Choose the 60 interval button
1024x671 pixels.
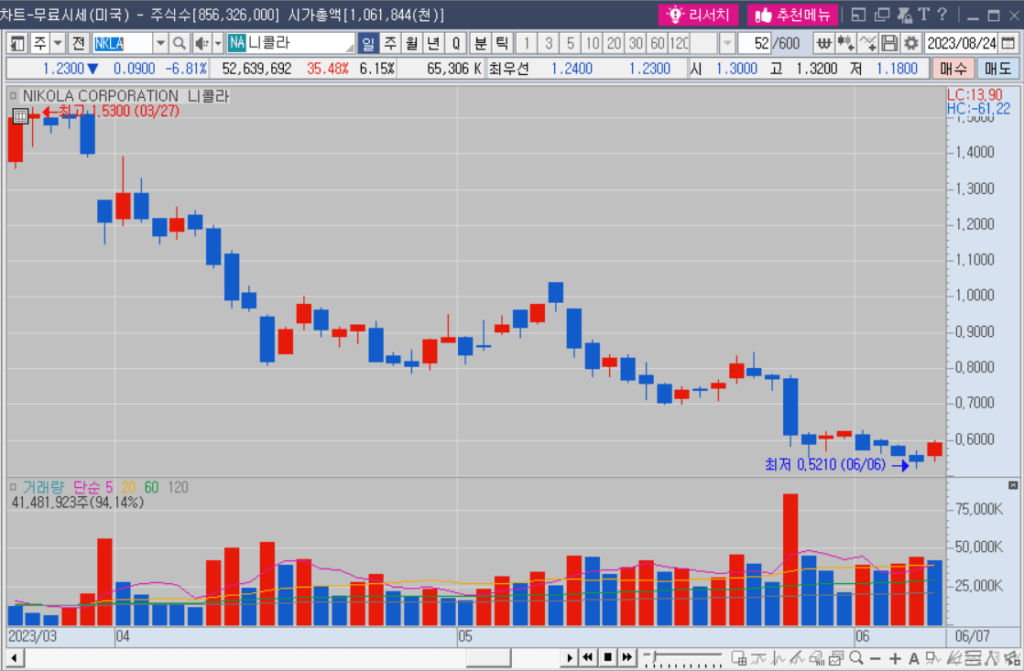pos(658,43)
